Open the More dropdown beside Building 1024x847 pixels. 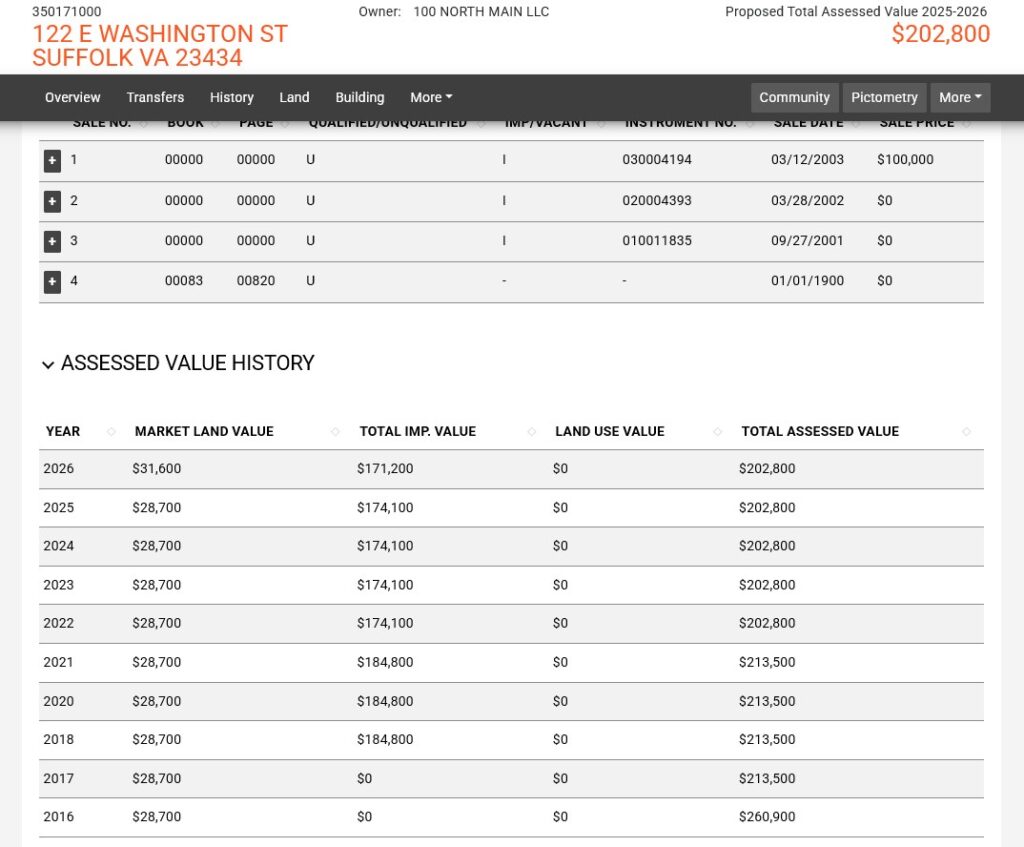431,97
